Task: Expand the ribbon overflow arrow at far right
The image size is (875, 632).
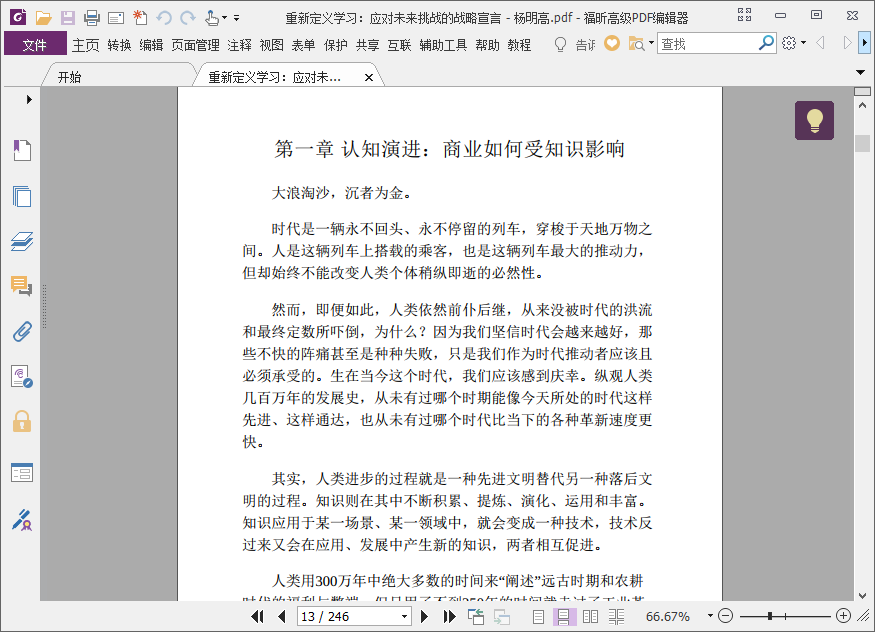Action: click(865, 43)
